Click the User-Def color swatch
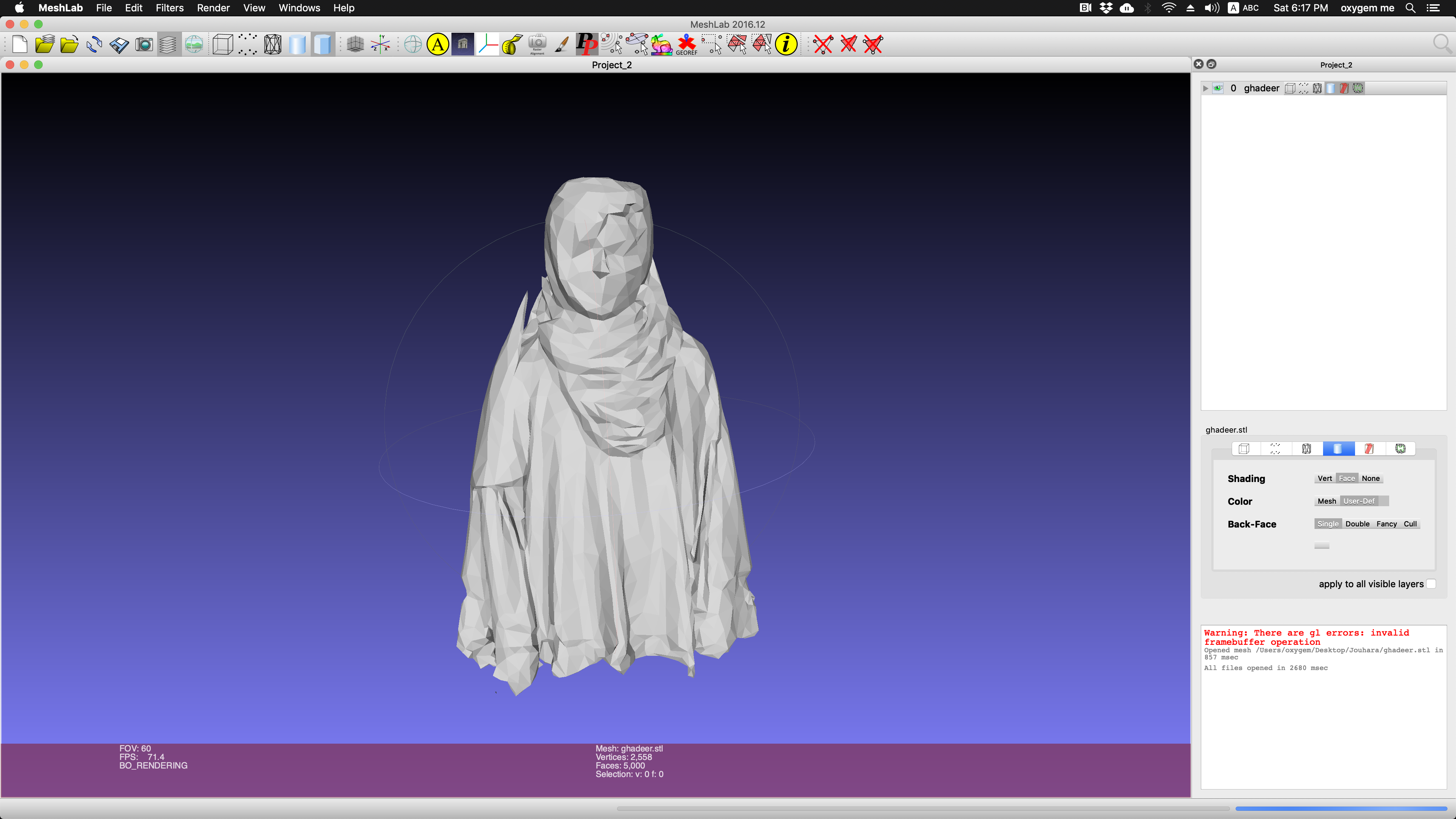Screen dimensions: 1456x819 click(1383, 501)
